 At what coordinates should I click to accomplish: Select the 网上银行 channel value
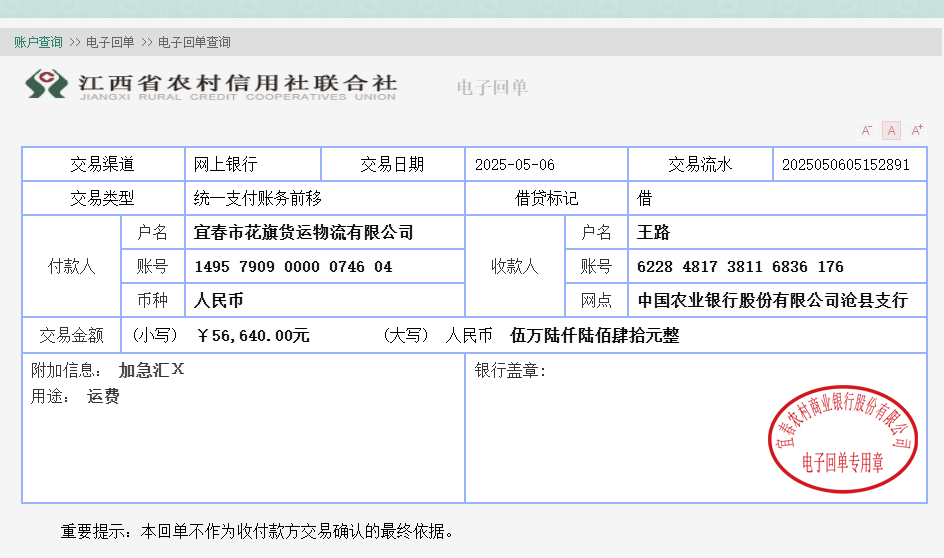[x=225, y=164]
